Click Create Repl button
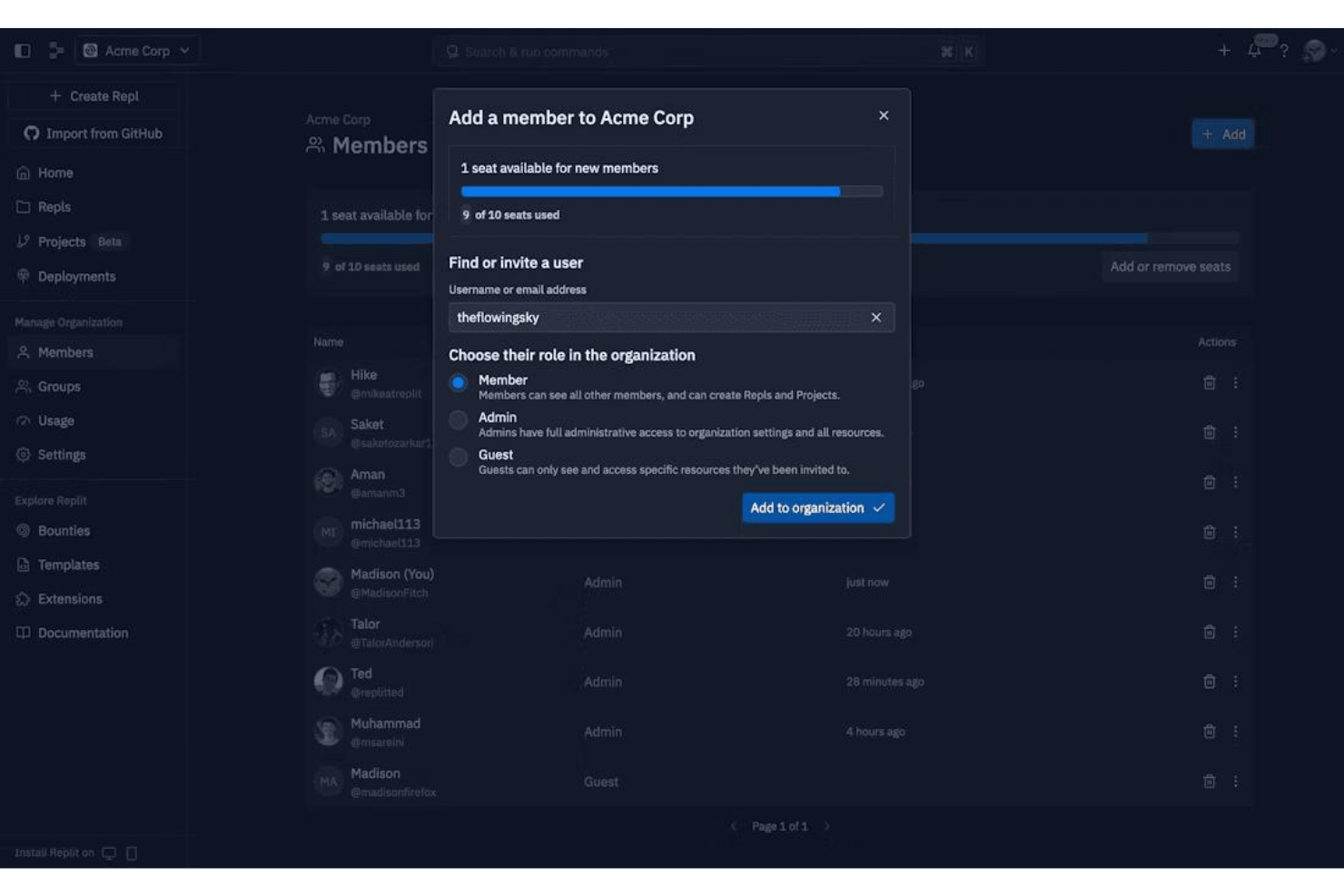The image size is (1344, 896). [94, 96]
